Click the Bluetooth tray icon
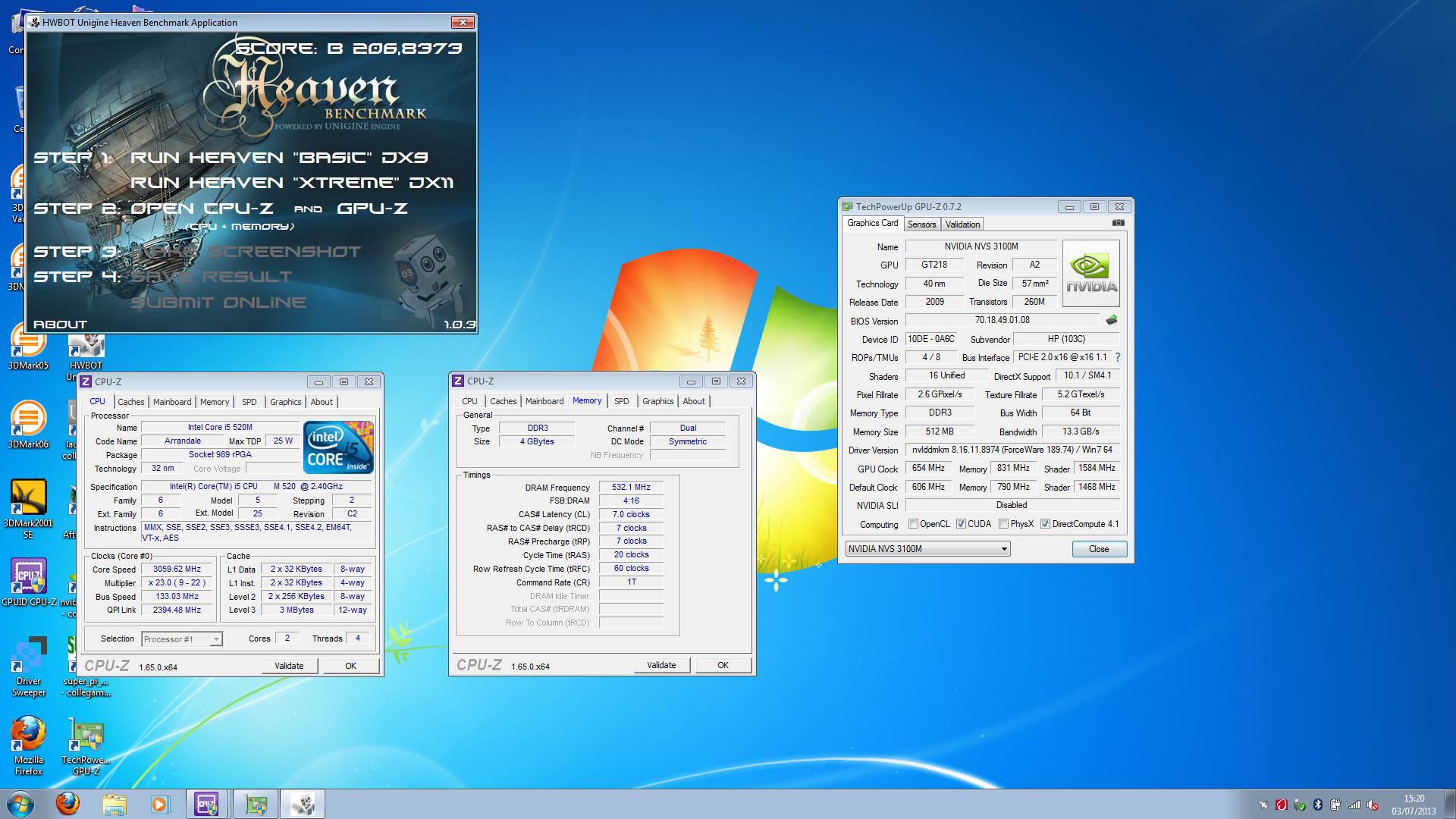The height and width of the screenshot is (819, 1456). [x=1318, y=805]
